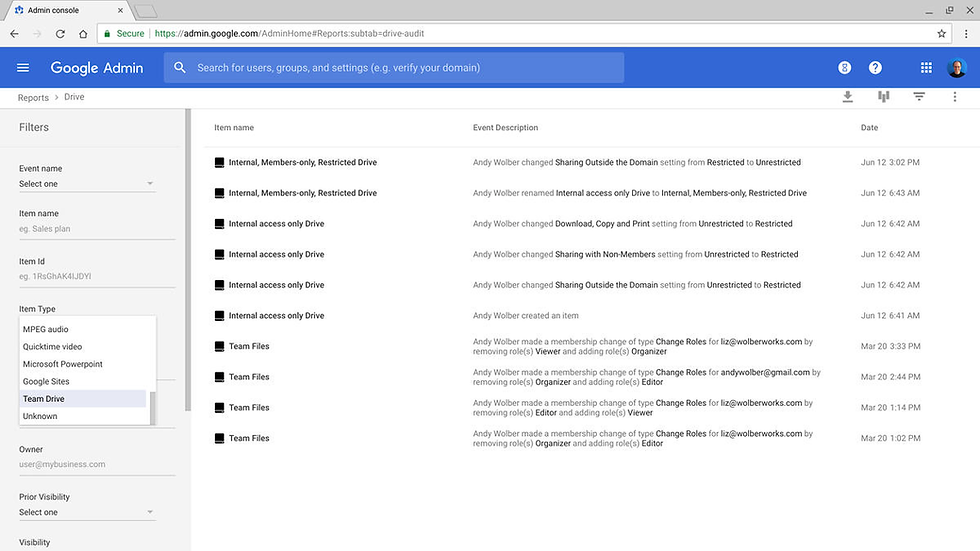
Task: Click Team Files name in Mar 20 1:14 PM row
Action: [249, 407]
